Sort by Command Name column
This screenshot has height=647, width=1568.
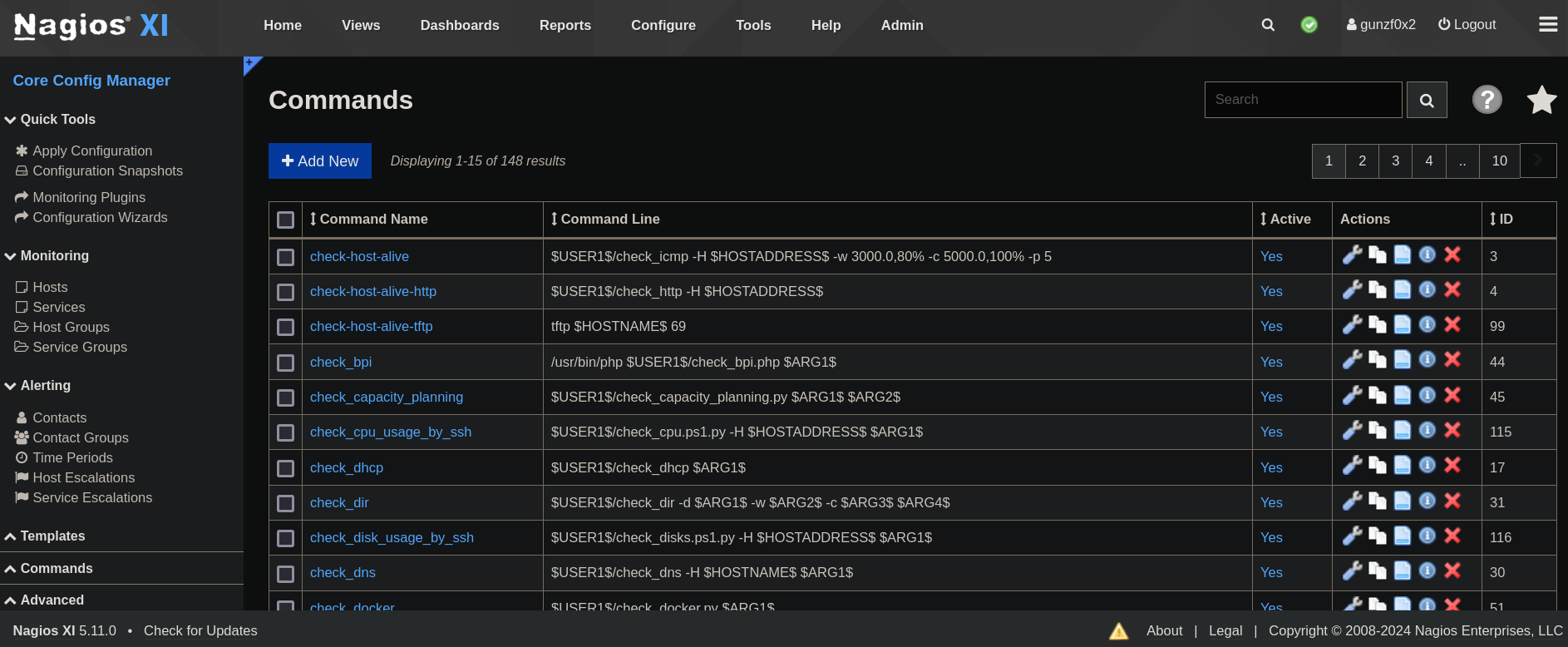[368, 219]
